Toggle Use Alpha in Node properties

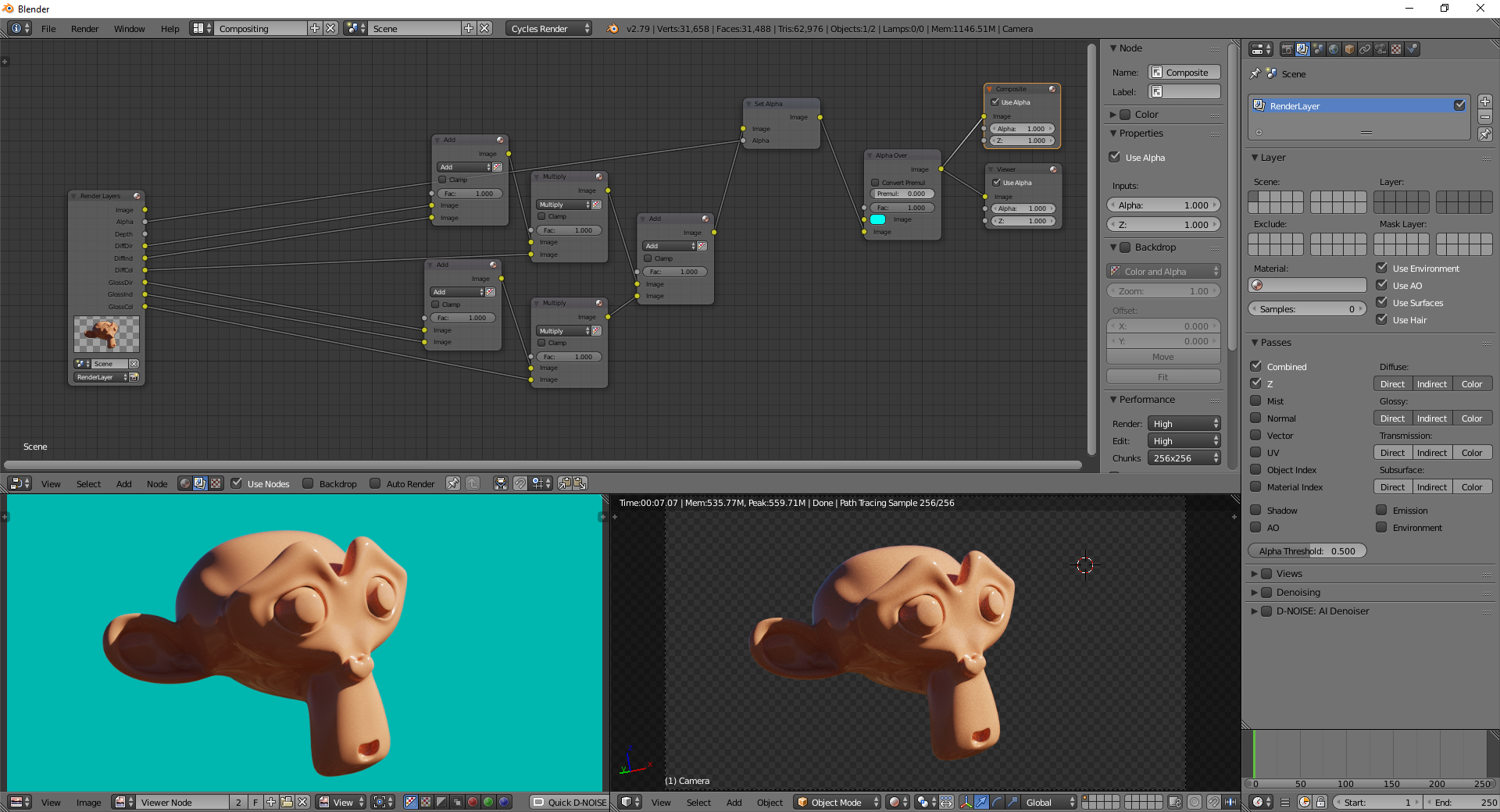[1115, 157]
